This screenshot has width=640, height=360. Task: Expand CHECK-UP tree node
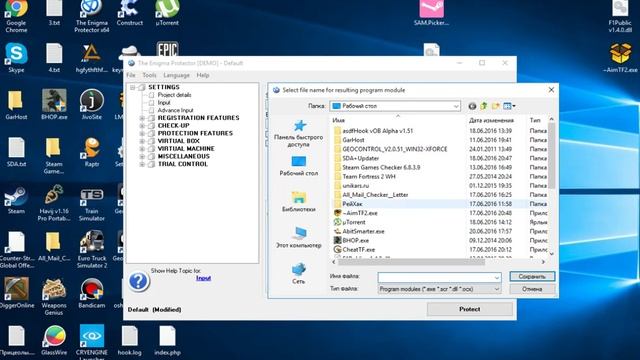[142, 126]
